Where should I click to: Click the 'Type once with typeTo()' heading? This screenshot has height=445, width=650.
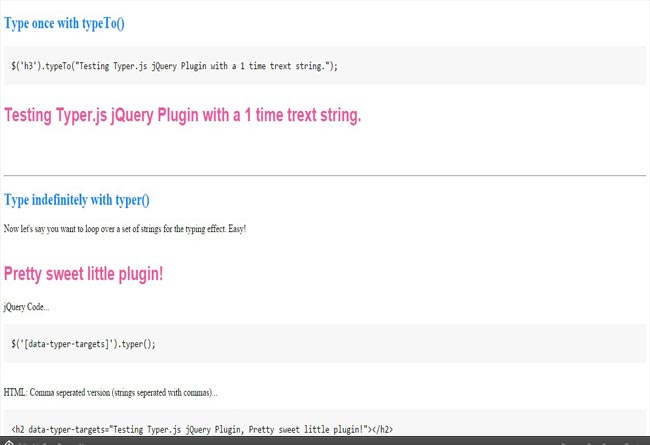tap(64, 23)
